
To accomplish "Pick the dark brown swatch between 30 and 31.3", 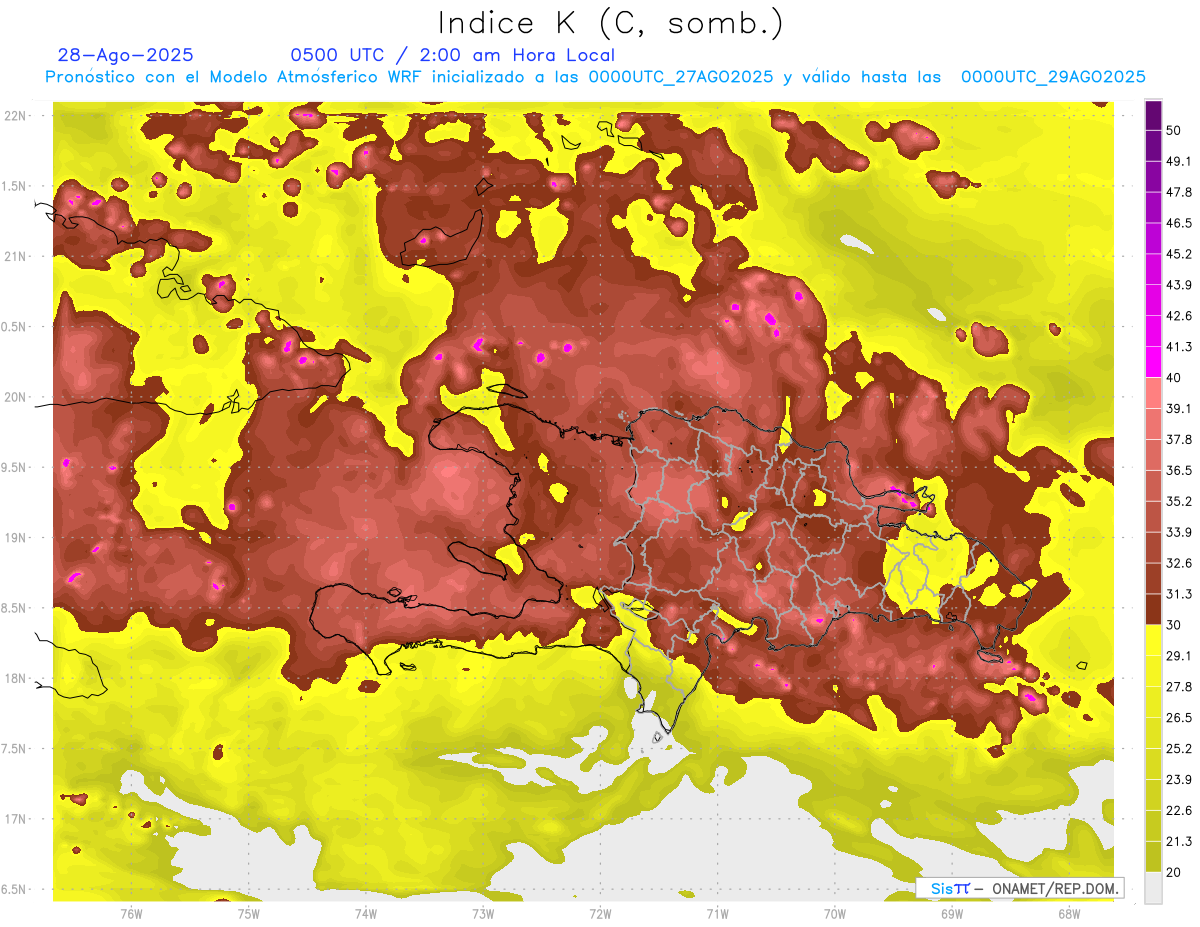I will tap(1153, 609).
